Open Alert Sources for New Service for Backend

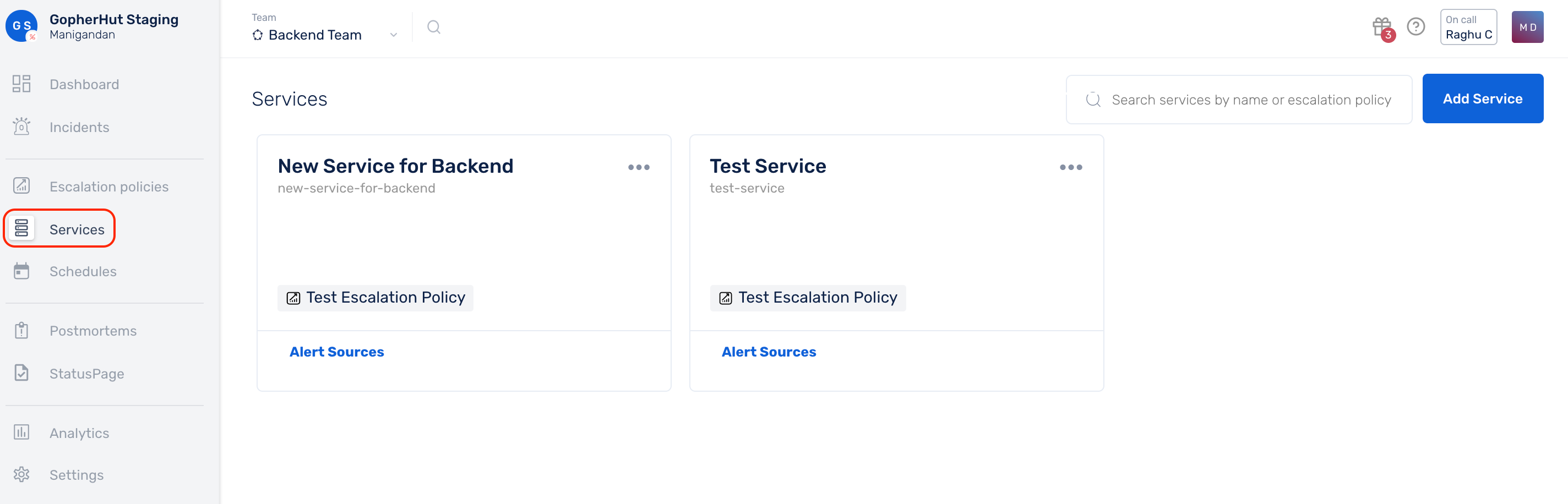pos(336,352)
